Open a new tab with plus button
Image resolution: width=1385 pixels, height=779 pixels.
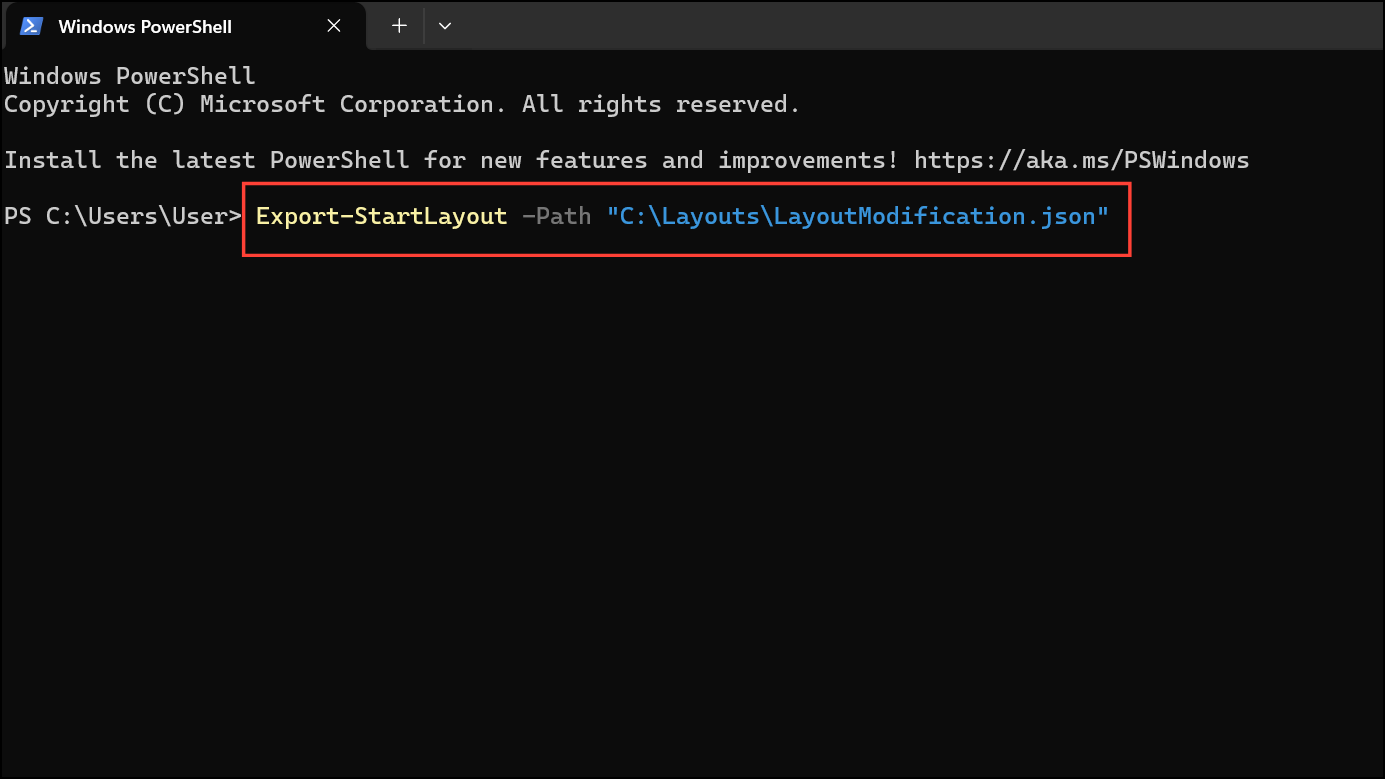399,26
